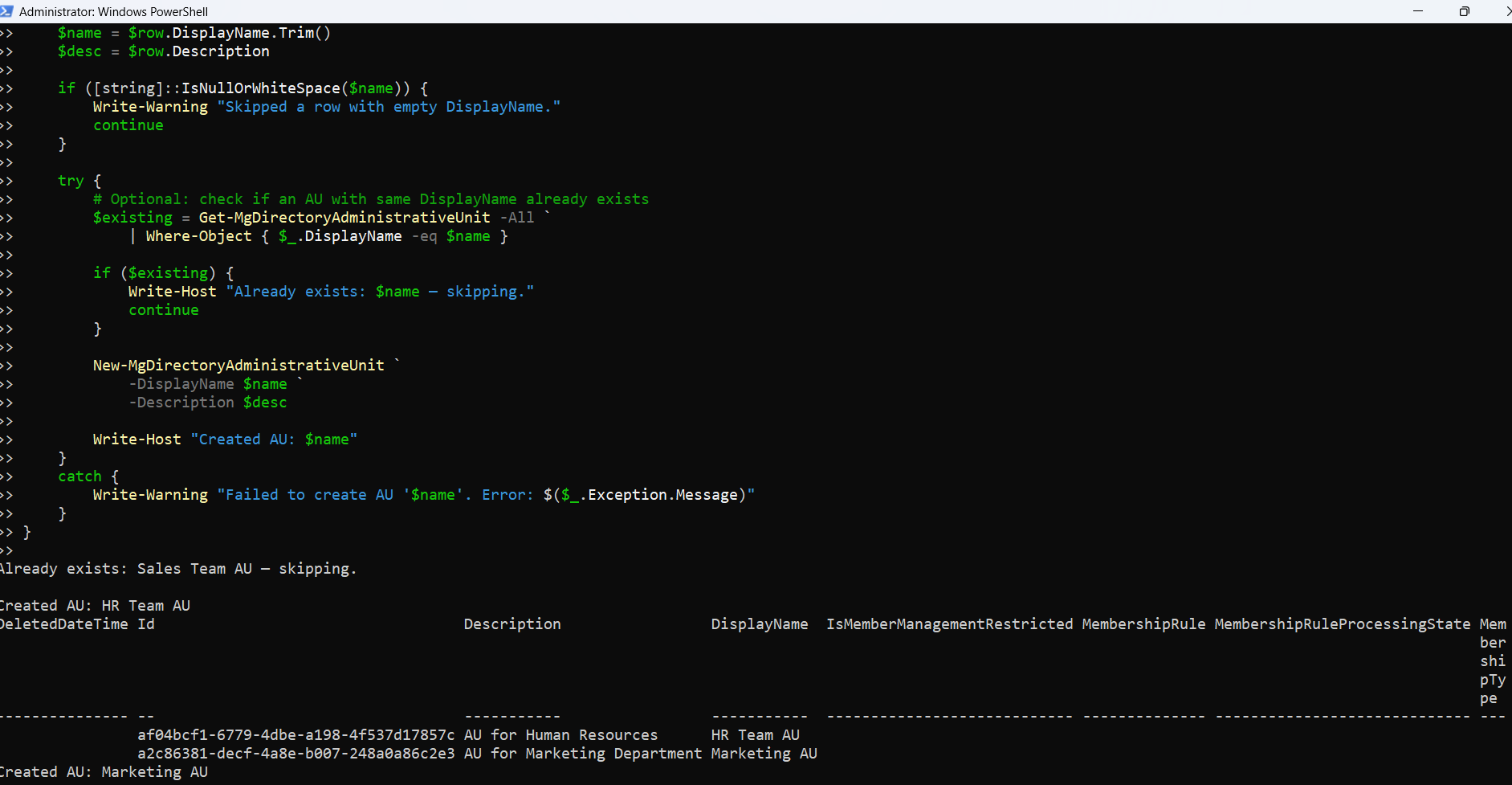Open the PowerShell system menu icon
Viewport: 1512px width, 785px height.
point(6,11)
